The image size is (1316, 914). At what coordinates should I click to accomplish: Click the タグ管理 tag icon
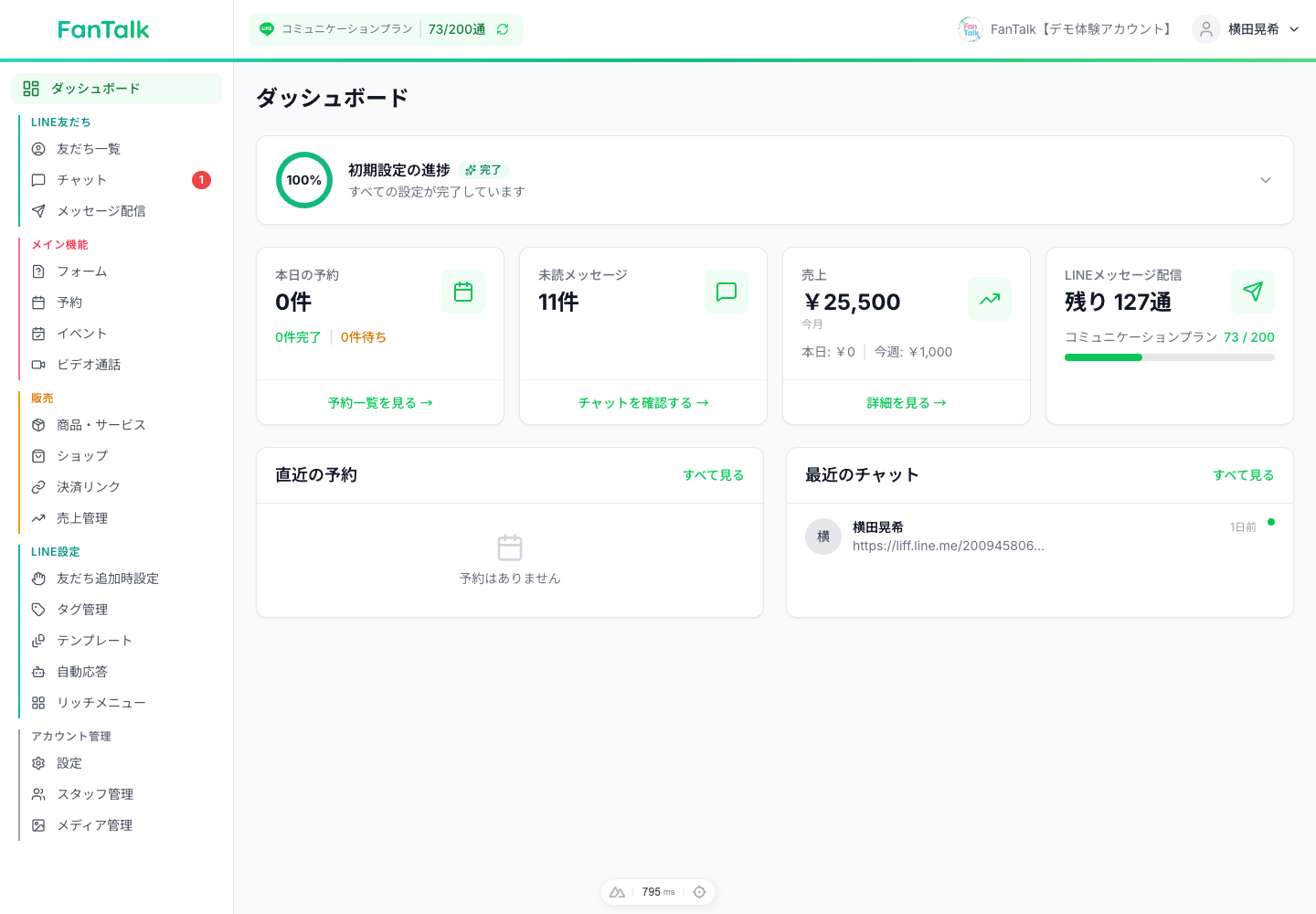(38, 610)
